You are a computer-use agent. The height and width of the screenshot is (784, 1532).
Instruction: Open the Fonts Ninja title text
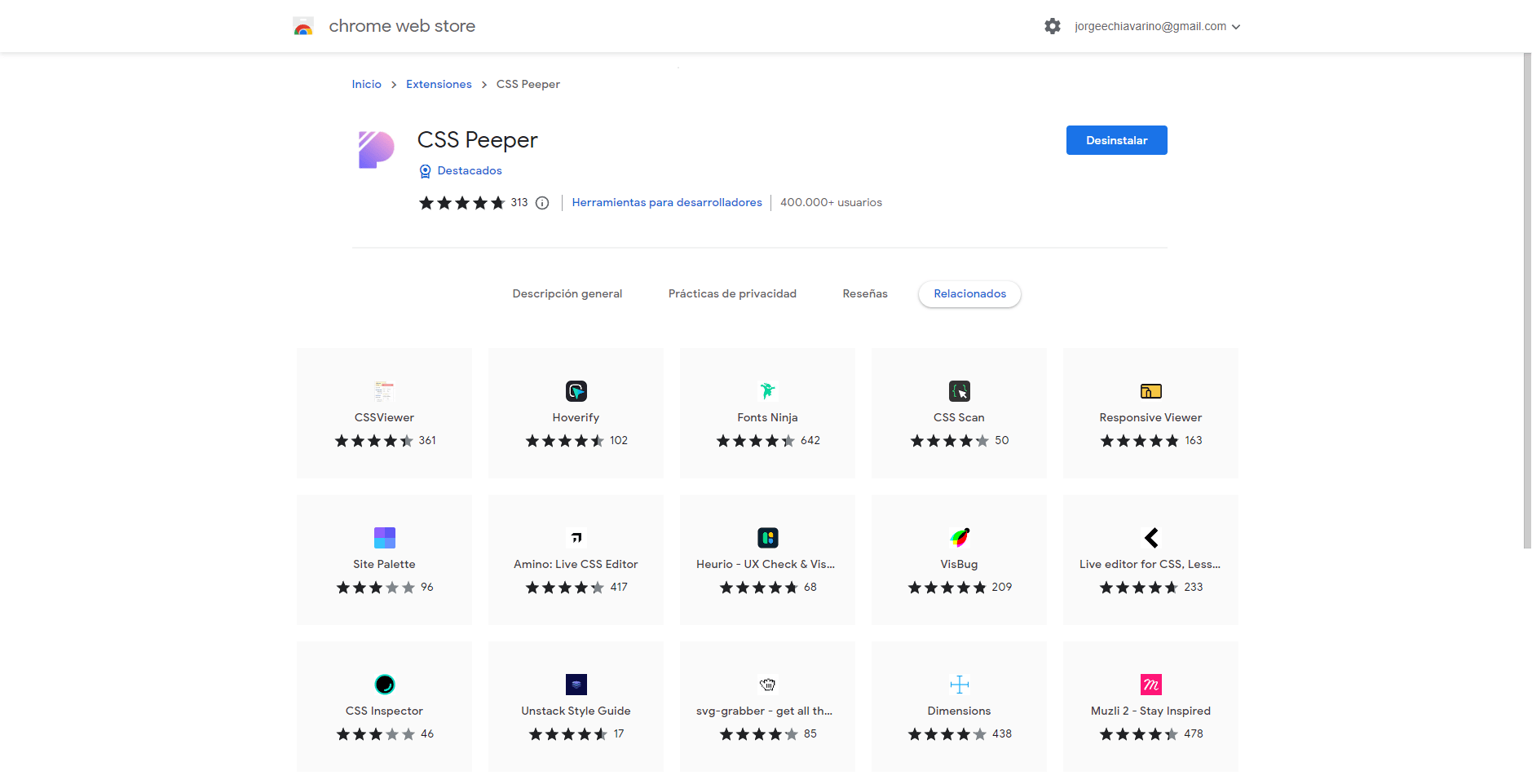point(767,418)
